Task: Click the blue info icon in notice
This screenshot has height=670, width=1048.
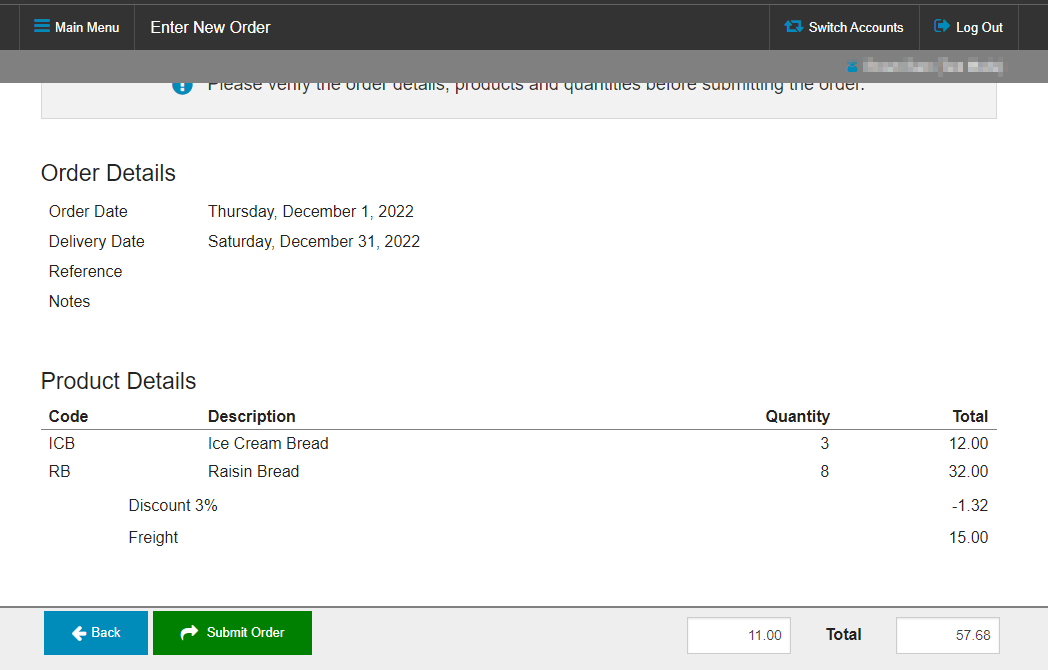Action: (182, 87)
